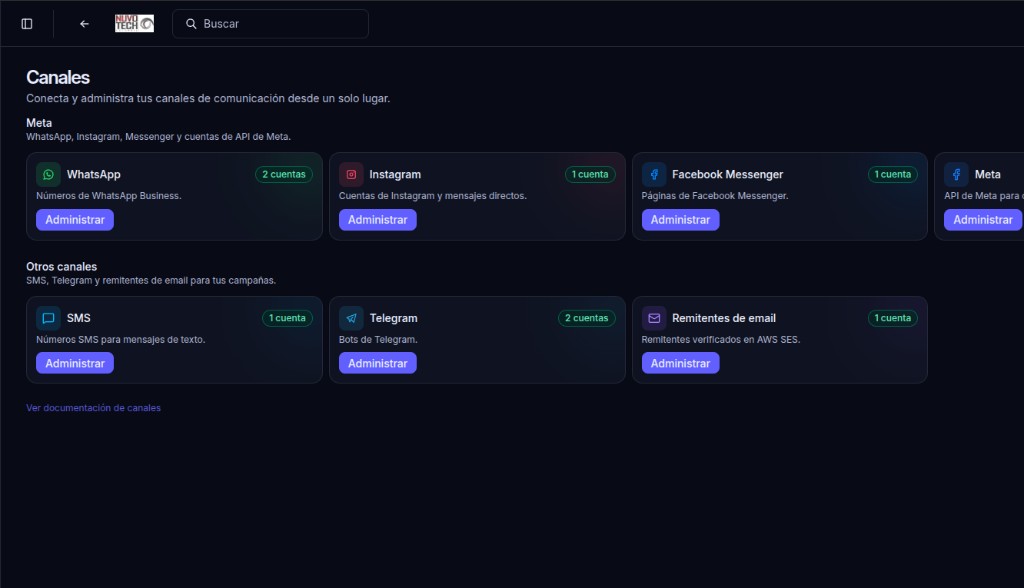Click the Otros canales section heading
The height and width of the screenshot is (588, 1024).
click(x=61, y=267)
